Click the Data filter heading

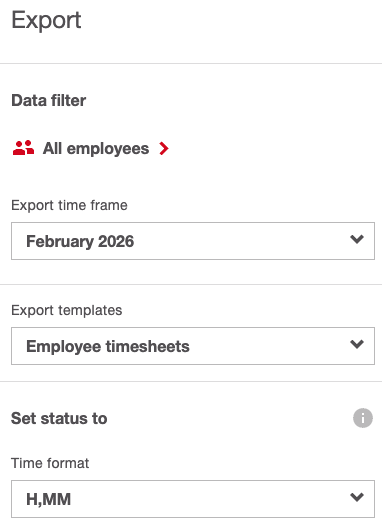click(x=49, y=100)
